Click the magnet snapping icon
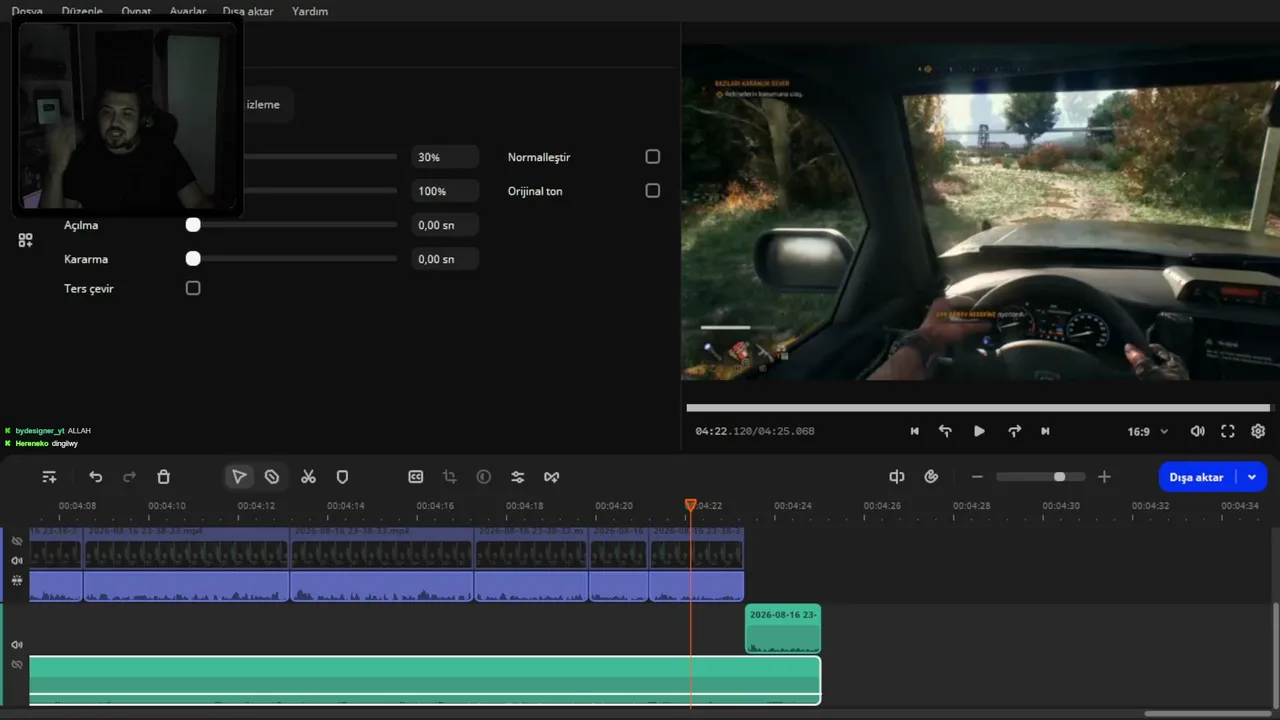Screen dimensions: 1280x720 pyautogui.click(x=931, y=477)
